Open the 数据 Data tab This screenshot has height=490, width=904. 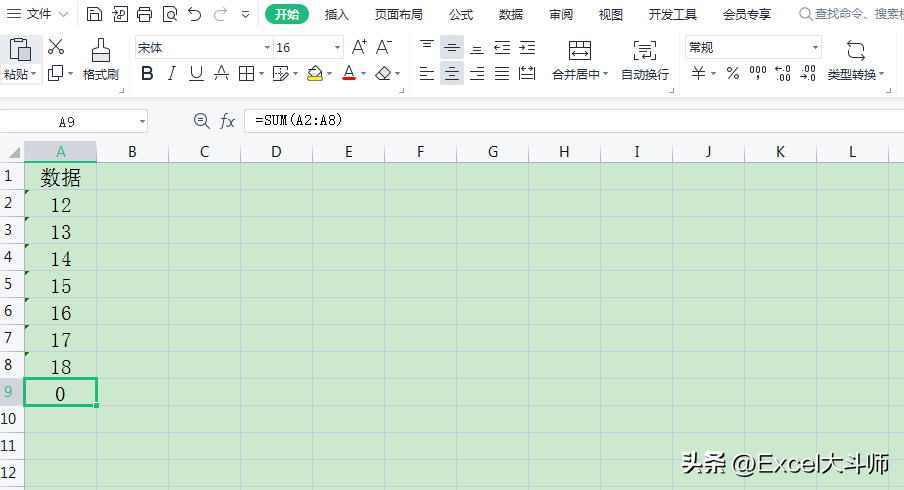[511, 14]
